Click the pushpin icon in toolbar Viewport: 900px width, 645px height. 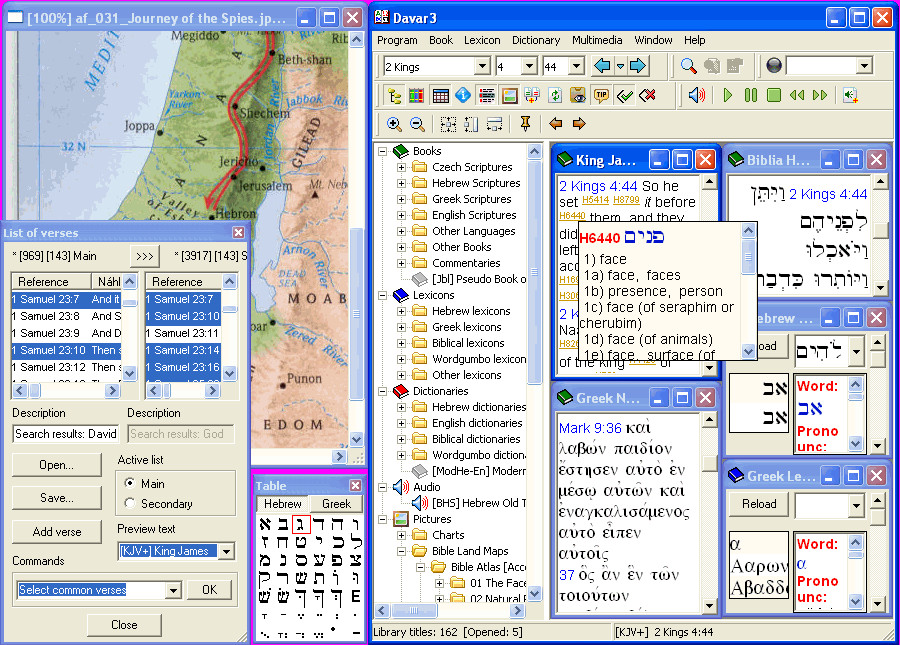(525, 123)
